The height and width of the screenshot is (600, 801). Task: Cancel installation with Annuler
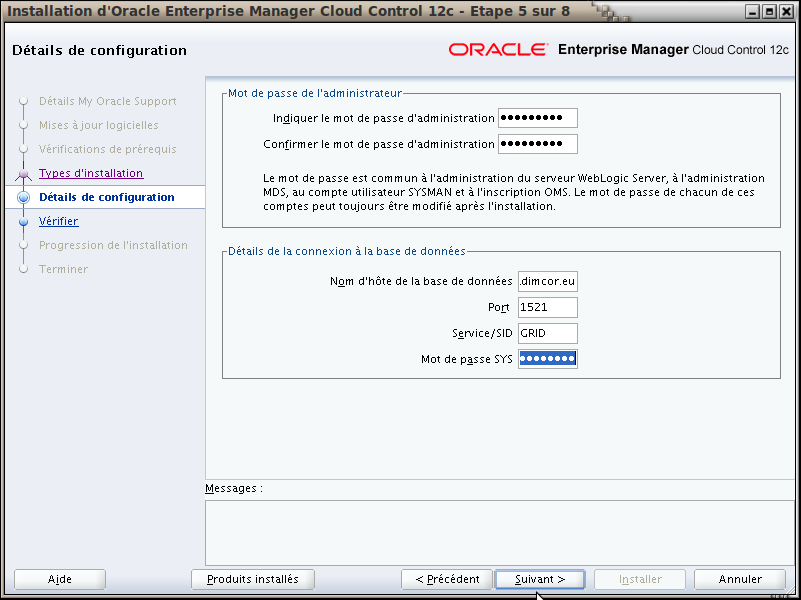[x=740, y=579]
